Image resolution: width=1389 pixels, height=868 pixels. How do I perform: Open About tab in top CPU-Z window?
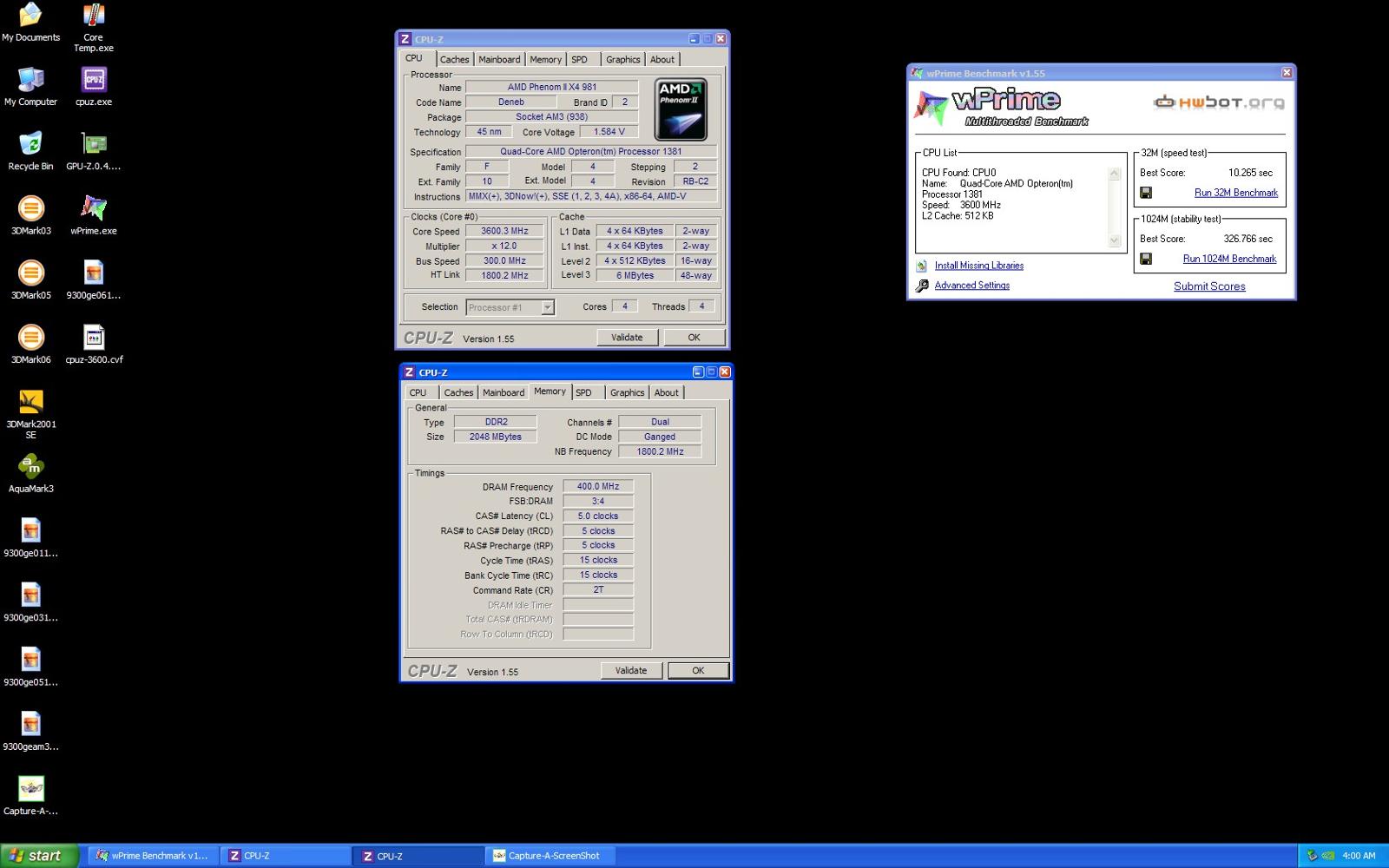(662, 60)
